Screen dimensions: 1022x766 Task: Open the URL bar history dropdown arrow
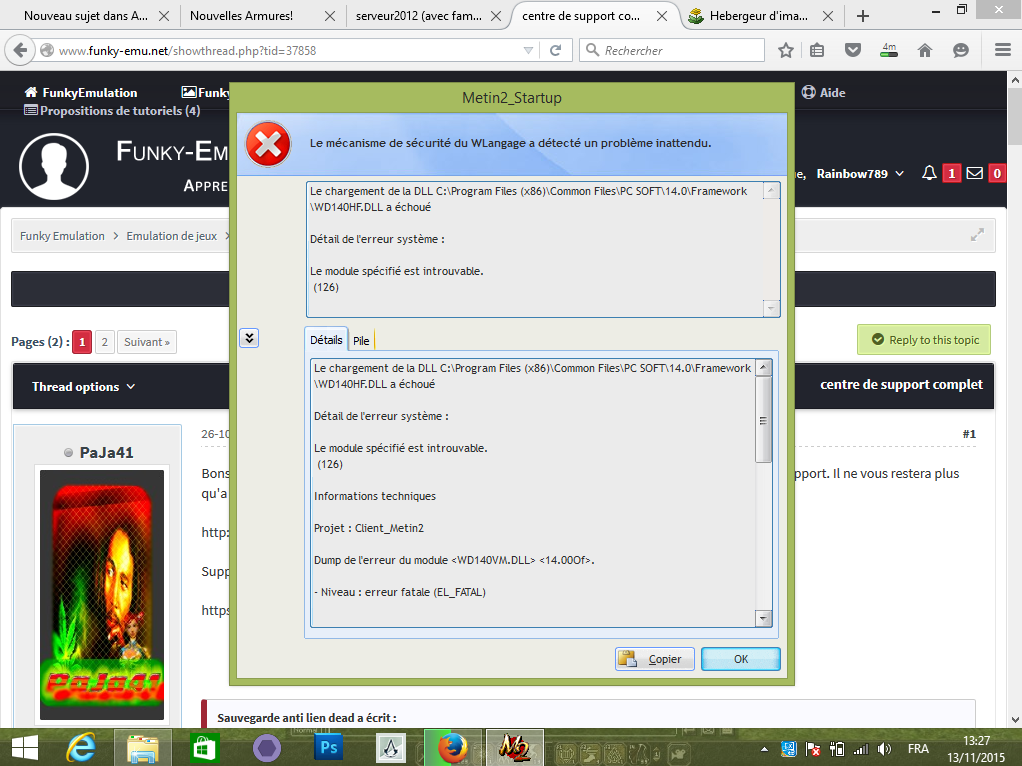528,50
